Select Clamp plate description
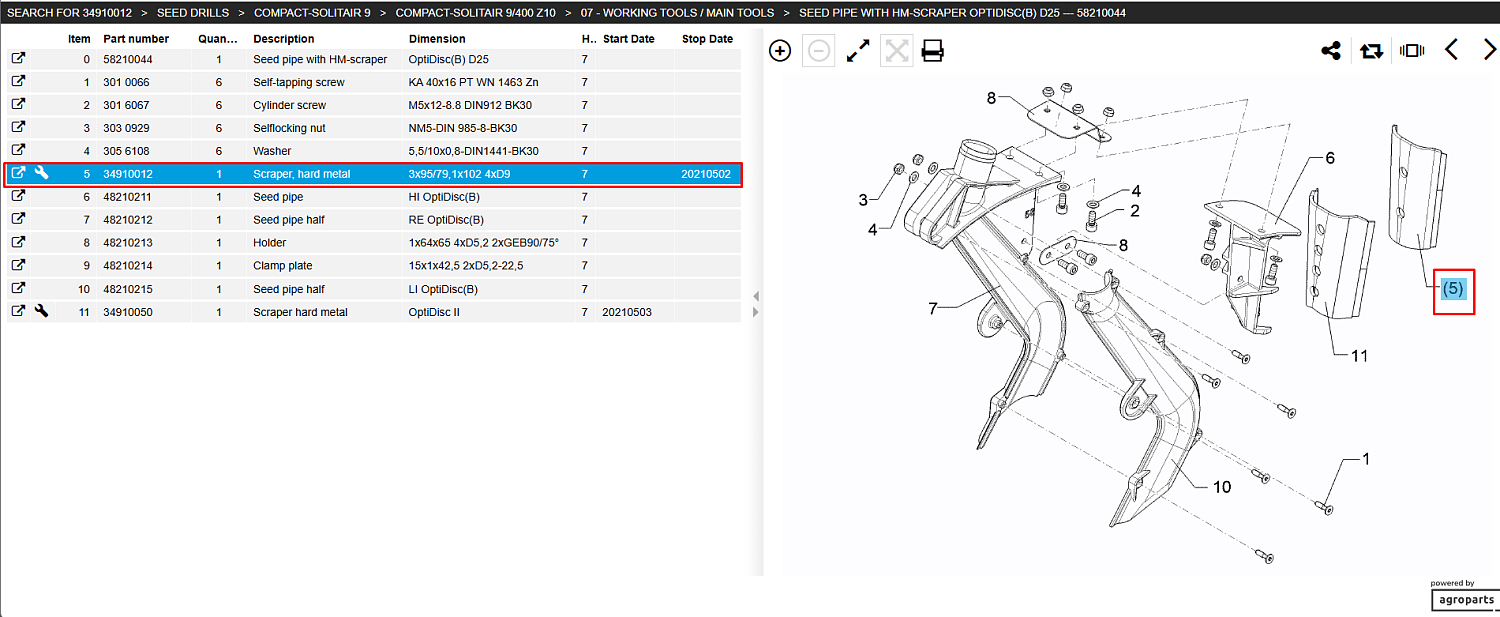Image resolution: width=1500 pixels, height=617 pixels. [283, 266]
